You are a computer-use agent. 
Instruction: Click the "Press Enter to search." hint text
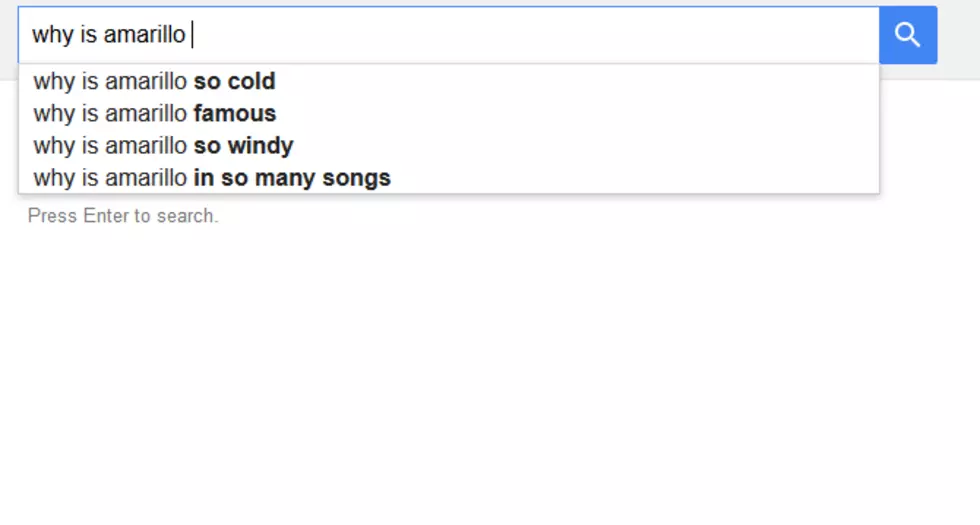123,216
